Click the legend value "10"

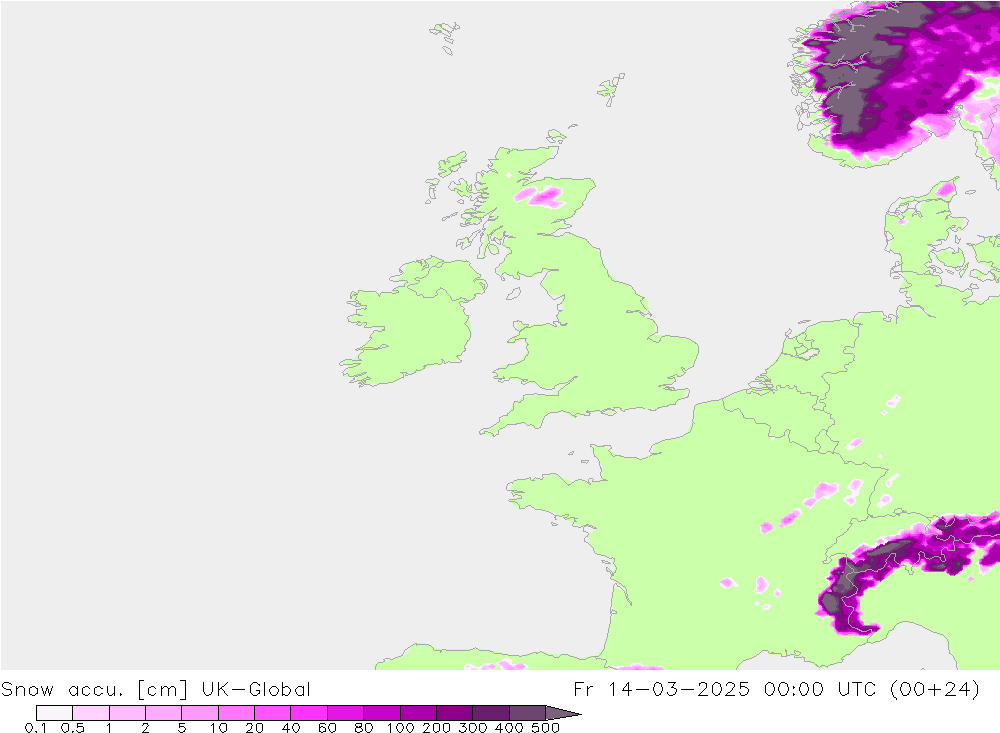(219, 728)
